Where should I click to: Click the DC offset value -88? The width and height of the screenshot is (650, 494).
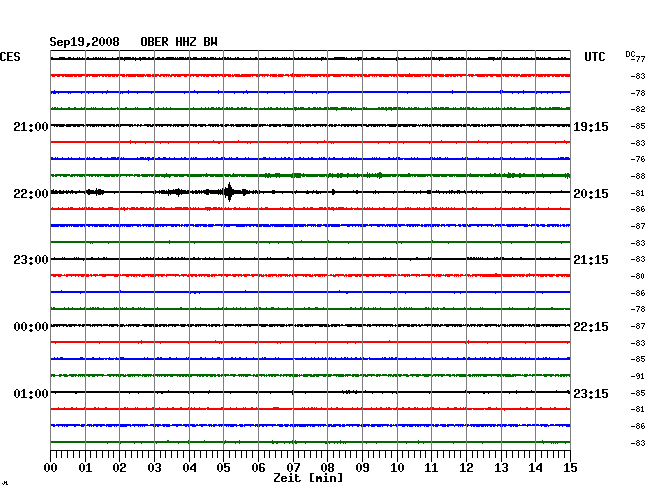click(x=638, y=176)
